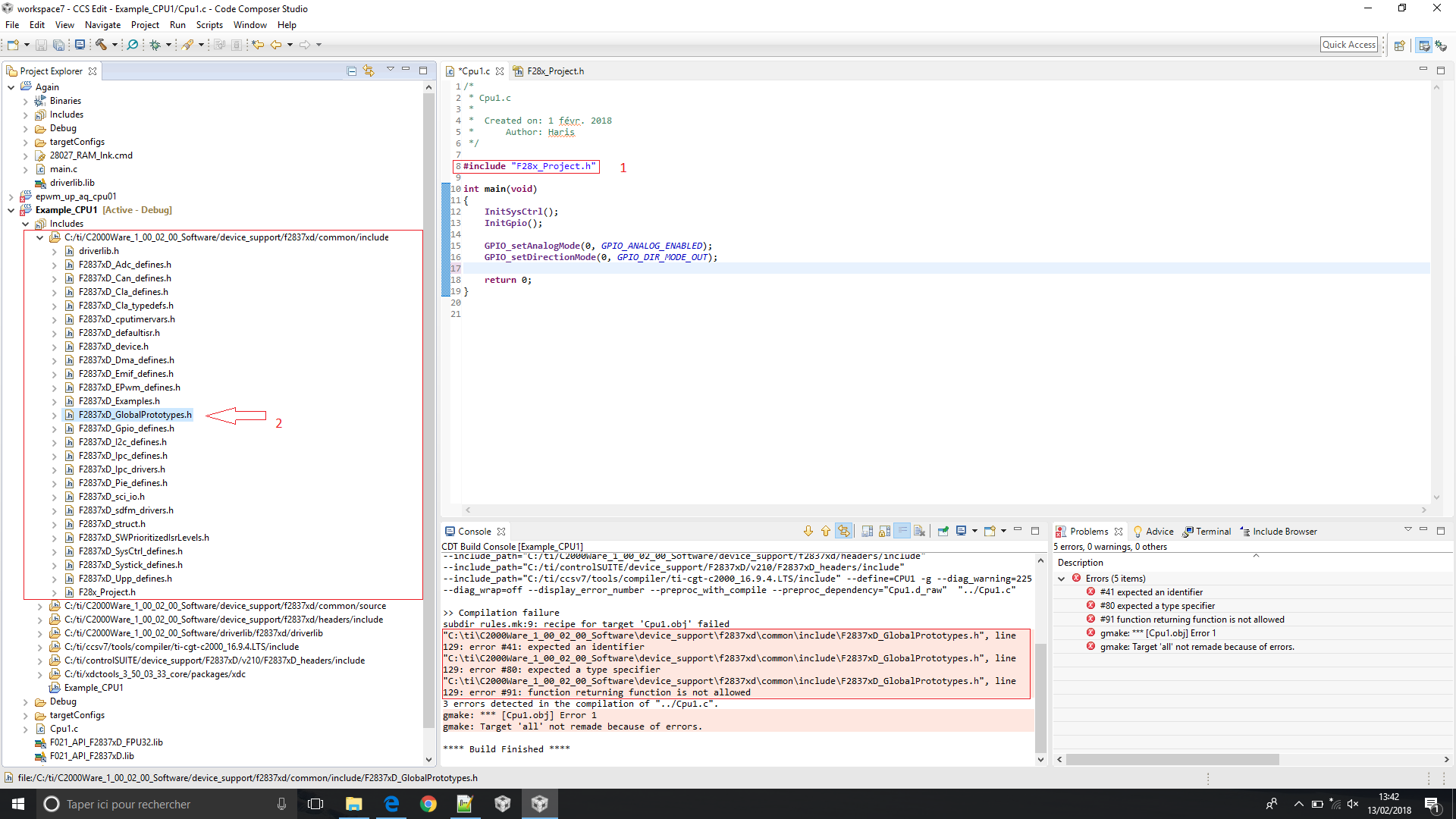Click the Save All toolbar icon
Screen dimensions: 1456x819
[58, 45]
